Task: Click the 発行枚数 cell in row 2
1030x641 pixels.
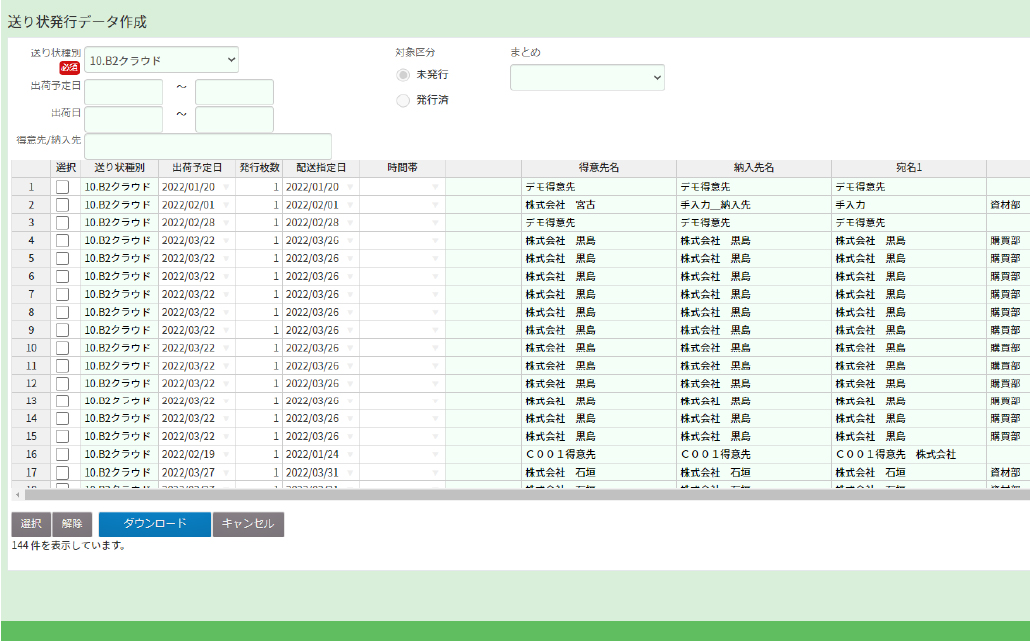Action: [x=259, y=205]
